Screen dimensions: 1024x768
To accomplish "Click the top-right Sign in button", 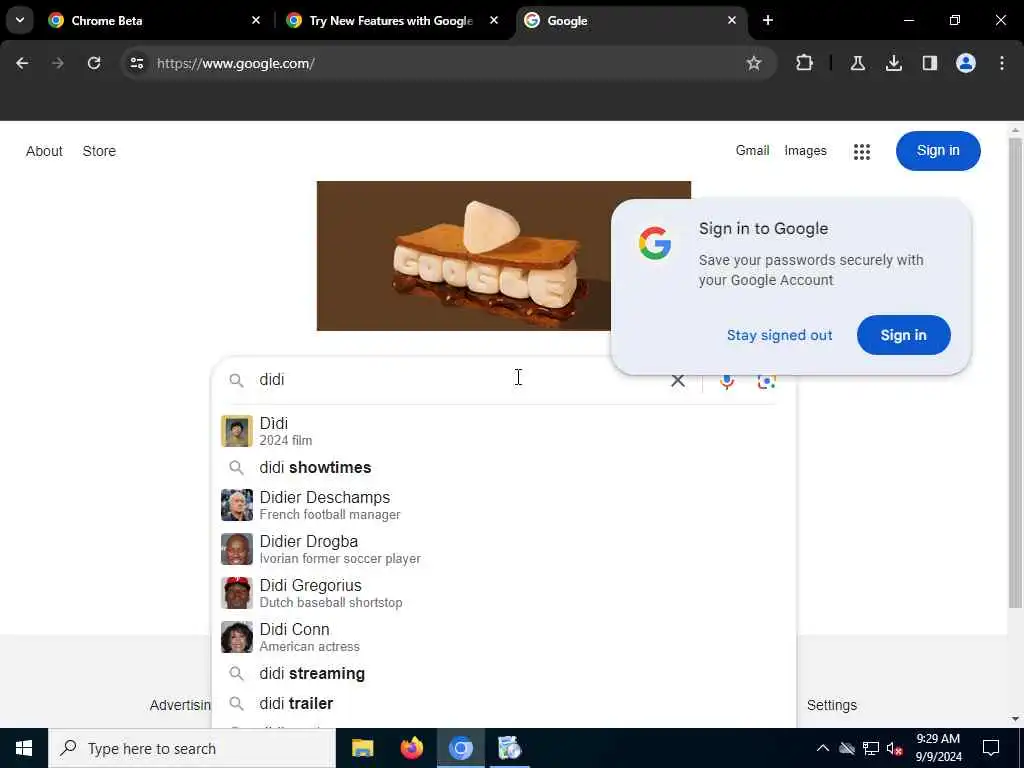I will click(x=938, y=151).
